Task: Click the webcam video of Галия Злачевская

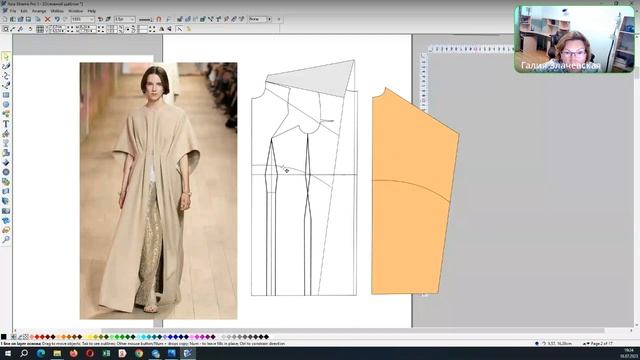Action: click(574, 39)
